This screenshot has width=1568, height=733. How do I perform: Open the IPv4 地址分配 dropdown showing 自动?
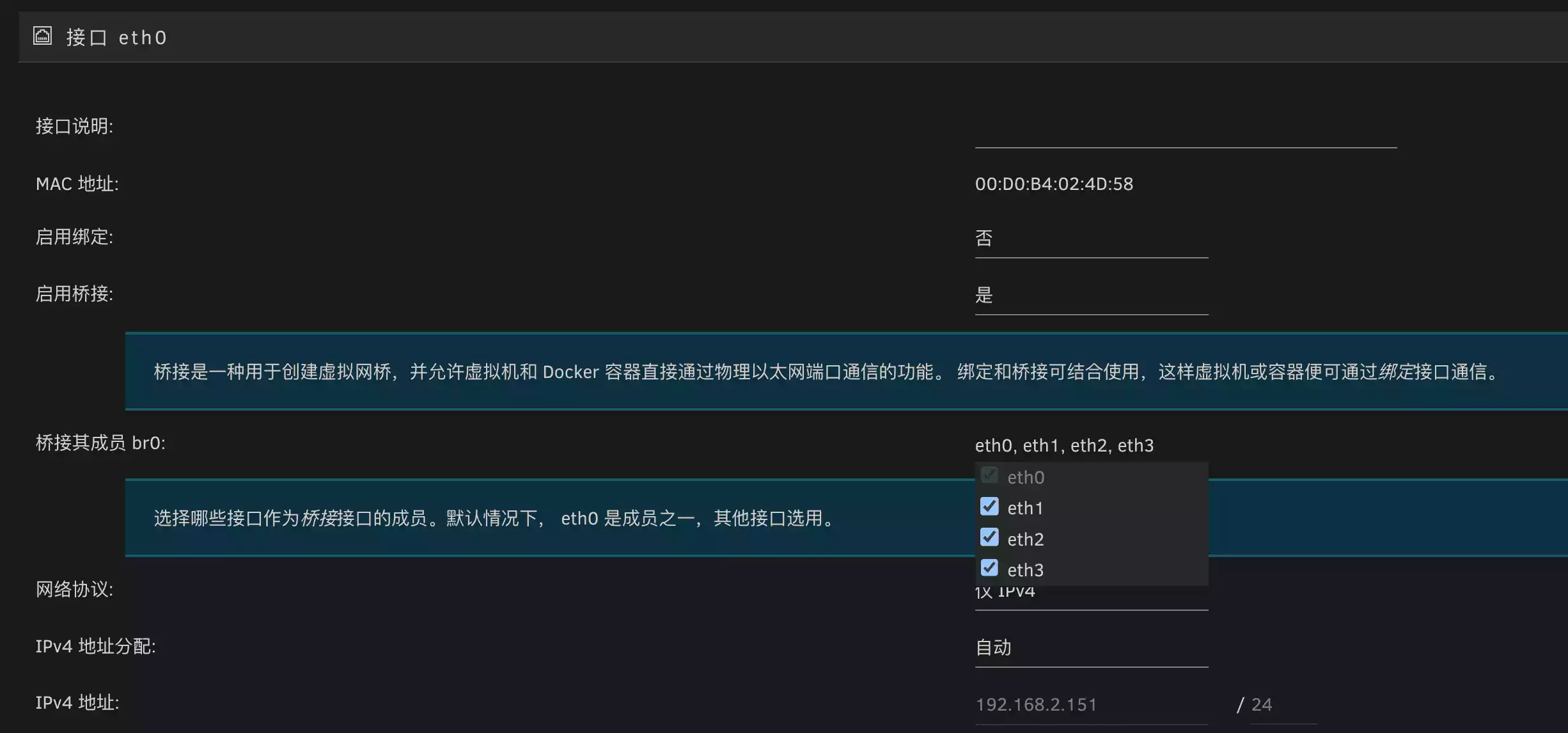pyautogui.click(x=1090, y=648)
